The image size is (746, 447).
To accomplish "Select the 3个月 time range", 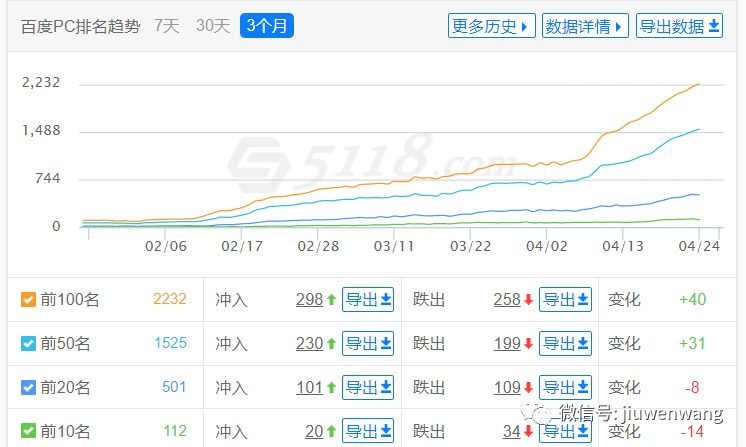I will 266,26.
